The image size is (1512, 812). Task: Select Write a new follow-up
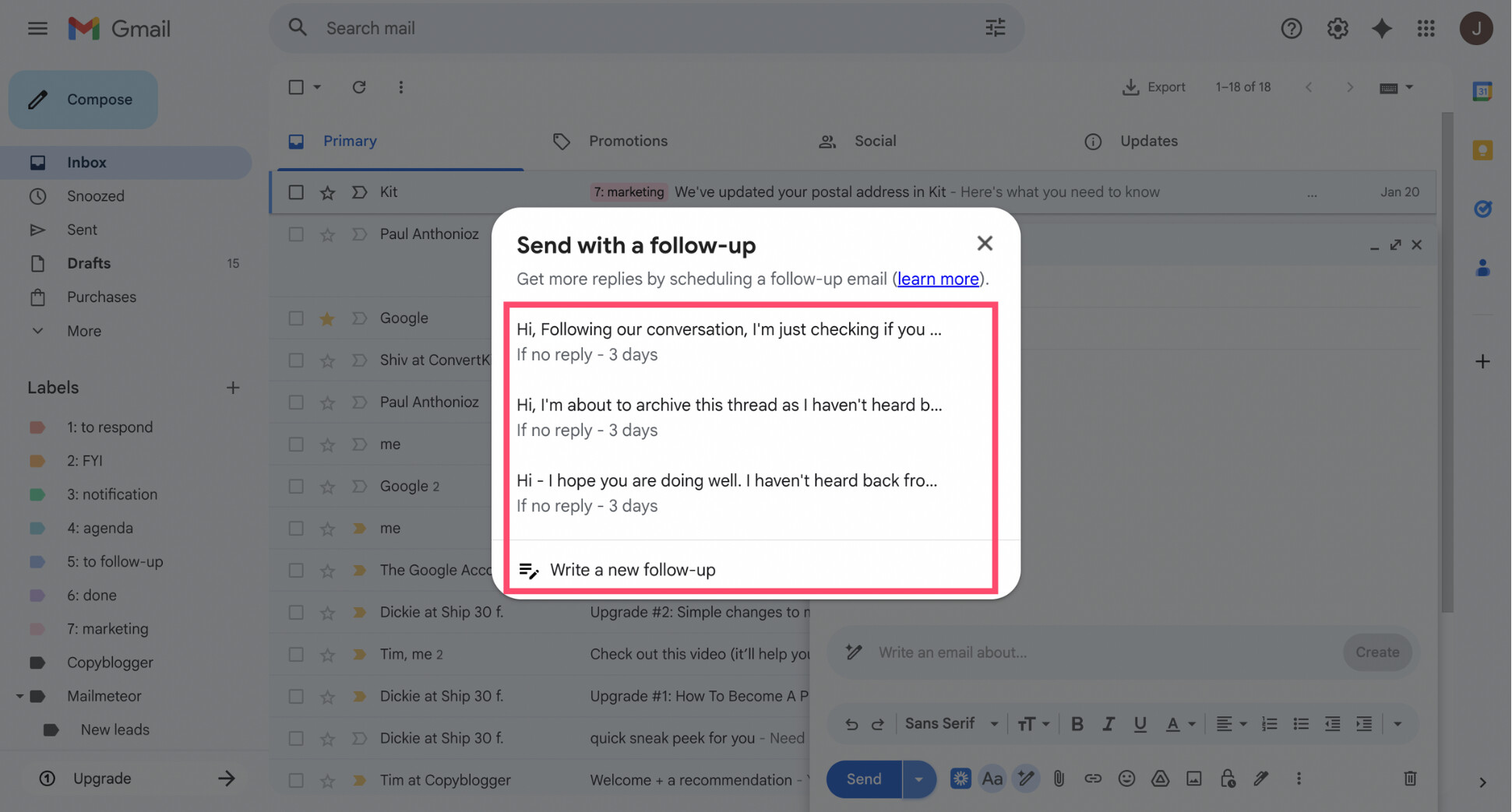(632, 570)
